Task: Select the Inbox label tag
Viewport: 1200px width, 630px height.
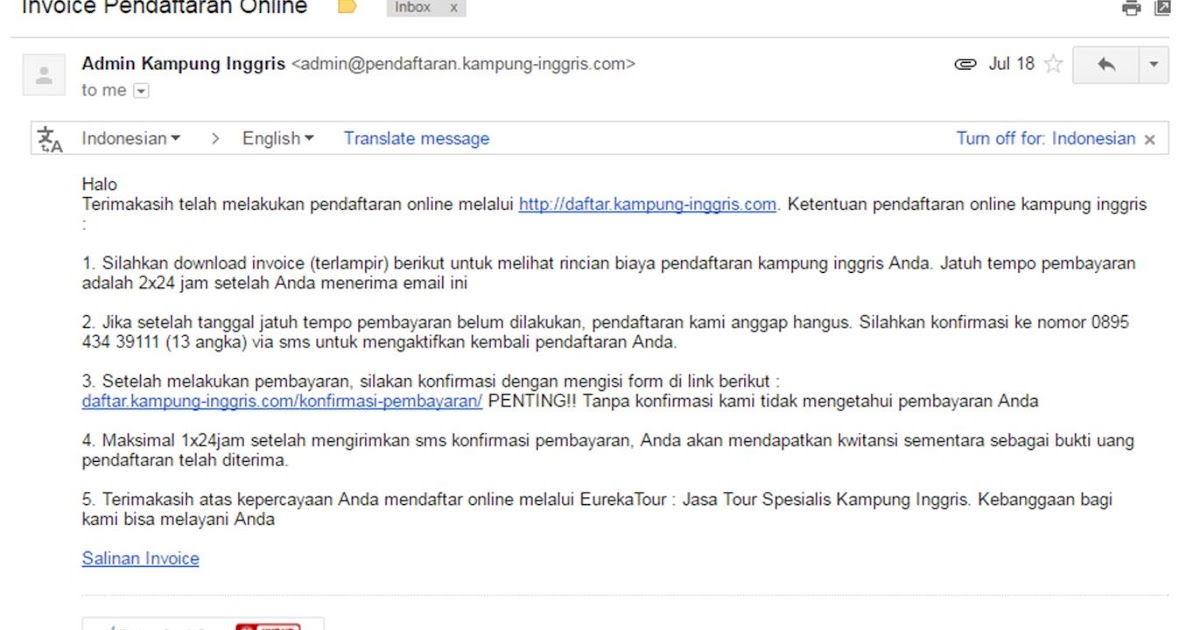Action: pyautogui.click(x=413, y=7)
